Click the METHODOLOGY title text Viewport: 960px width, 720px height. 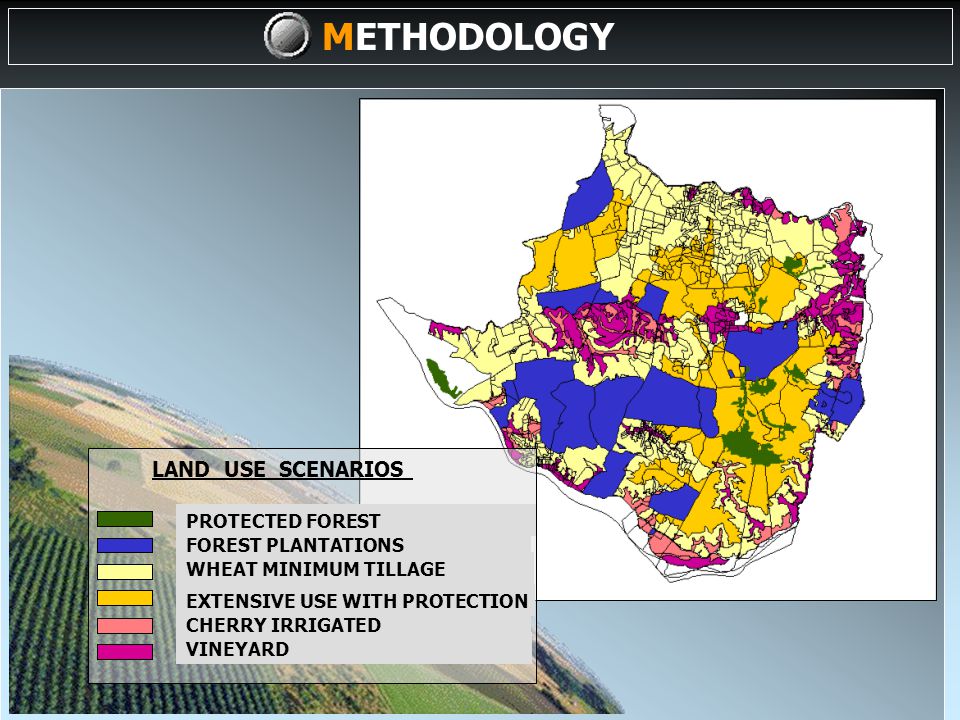pos(468,37)
